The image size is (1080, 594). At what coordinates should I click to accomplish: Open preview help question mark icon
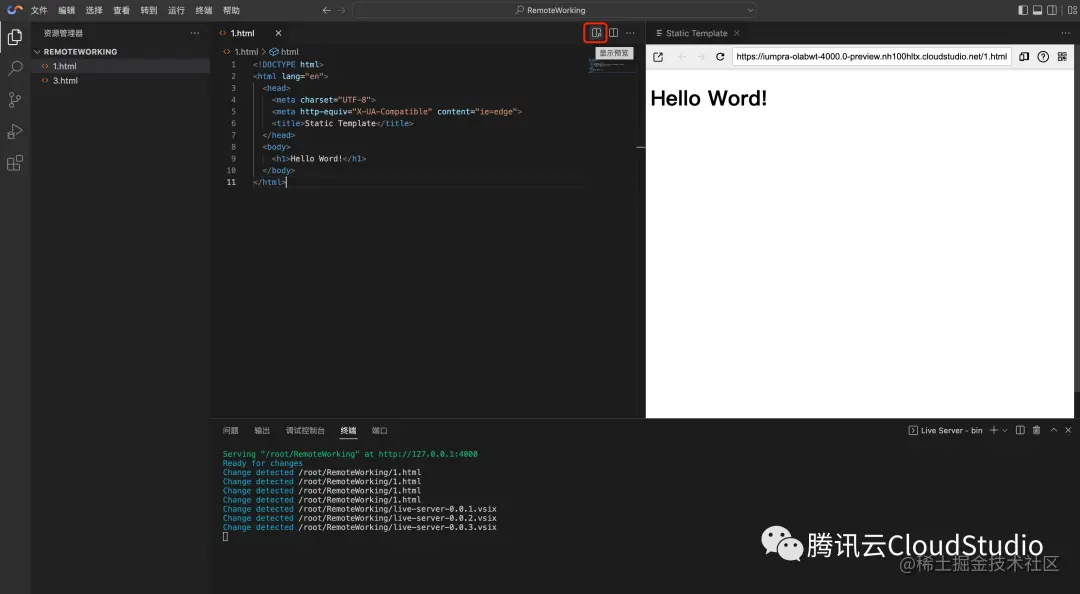(x=1043, y=57)
